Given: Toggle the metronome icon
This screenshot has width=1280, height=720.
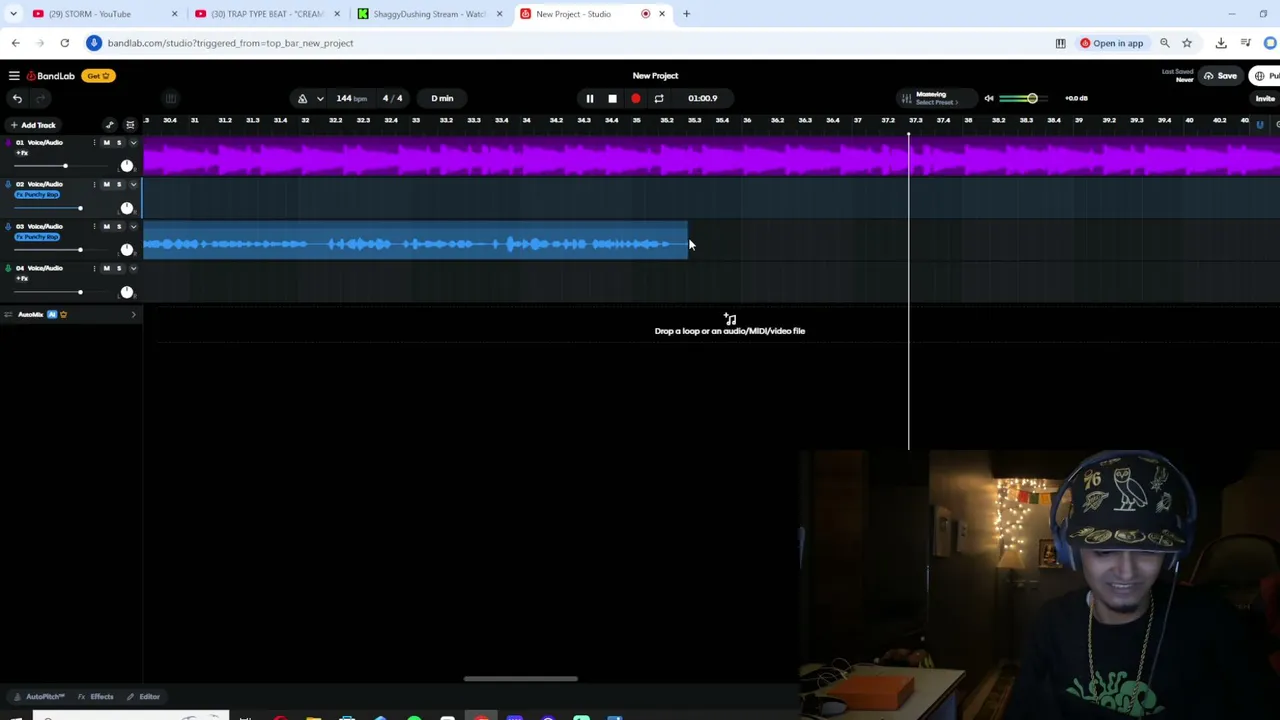Looking at the screenshot, I should click(x=302, y=98).
